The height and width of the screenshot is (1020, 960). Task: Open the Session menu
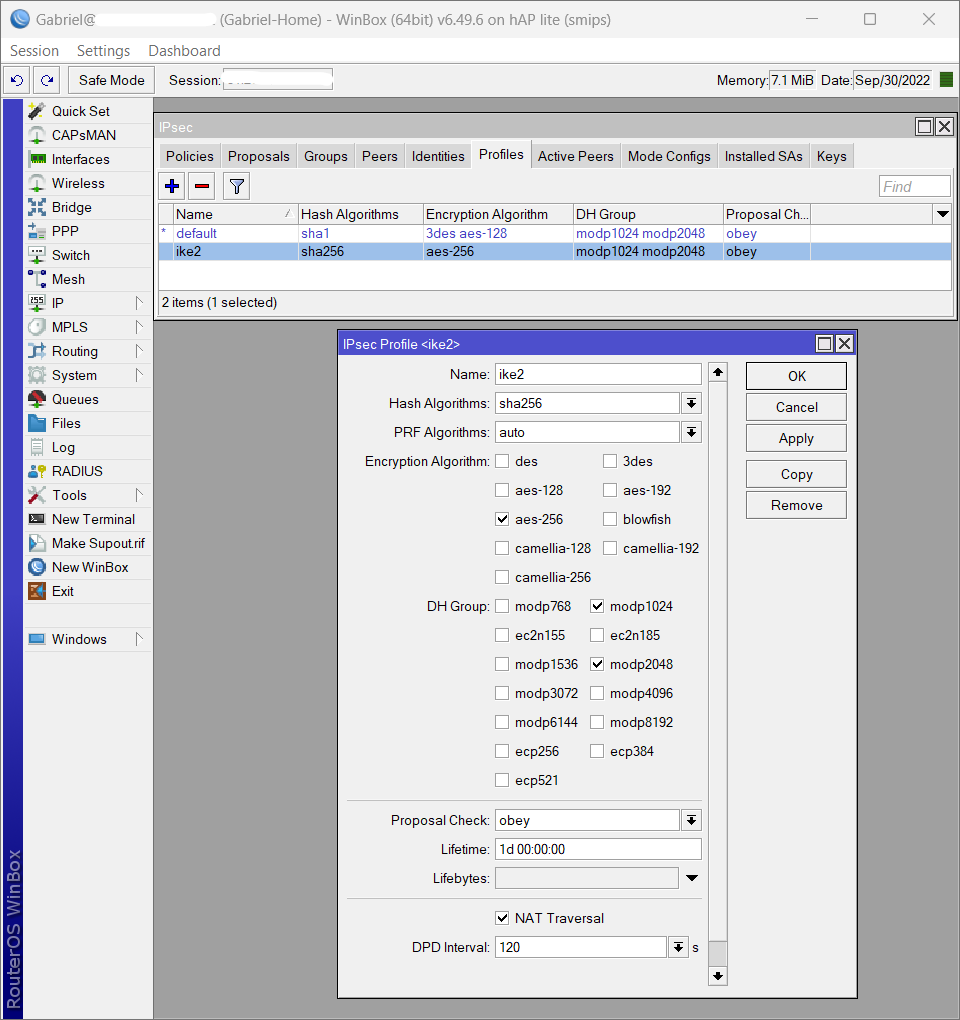click(34, 50)
